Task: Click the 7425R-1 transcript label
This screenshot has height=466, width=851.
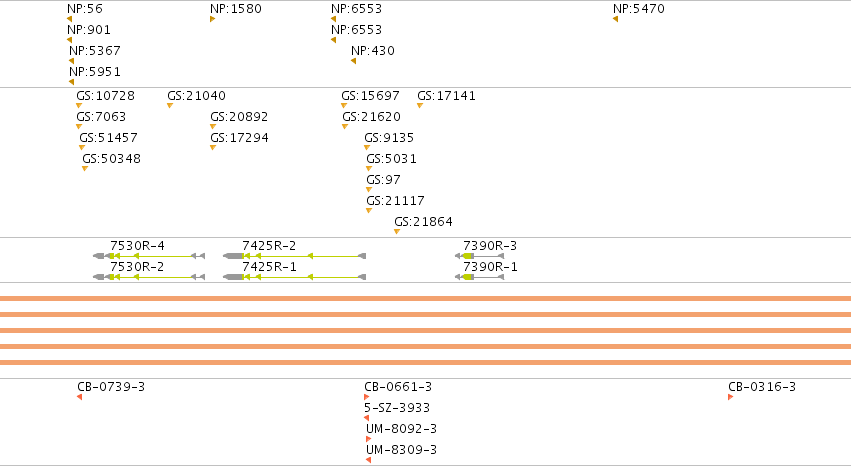Action: (x=269, y=267)
